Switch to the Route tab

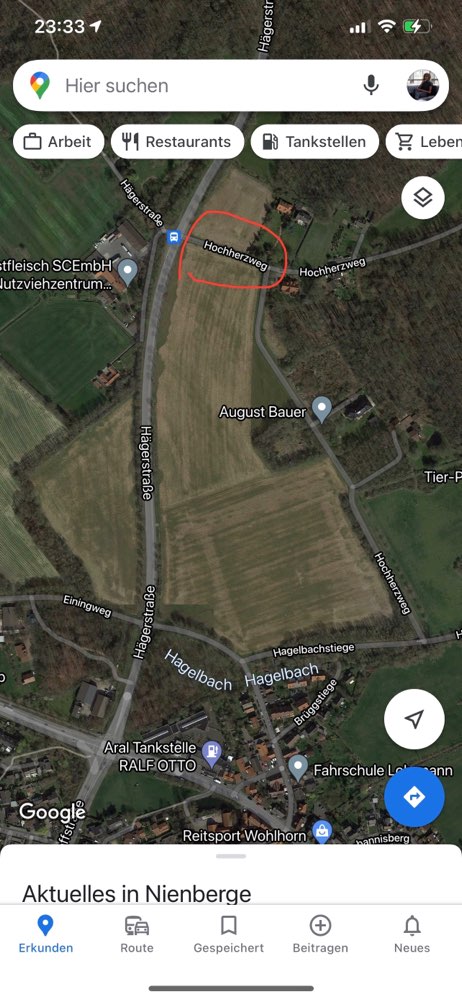(x=137, y=934)
